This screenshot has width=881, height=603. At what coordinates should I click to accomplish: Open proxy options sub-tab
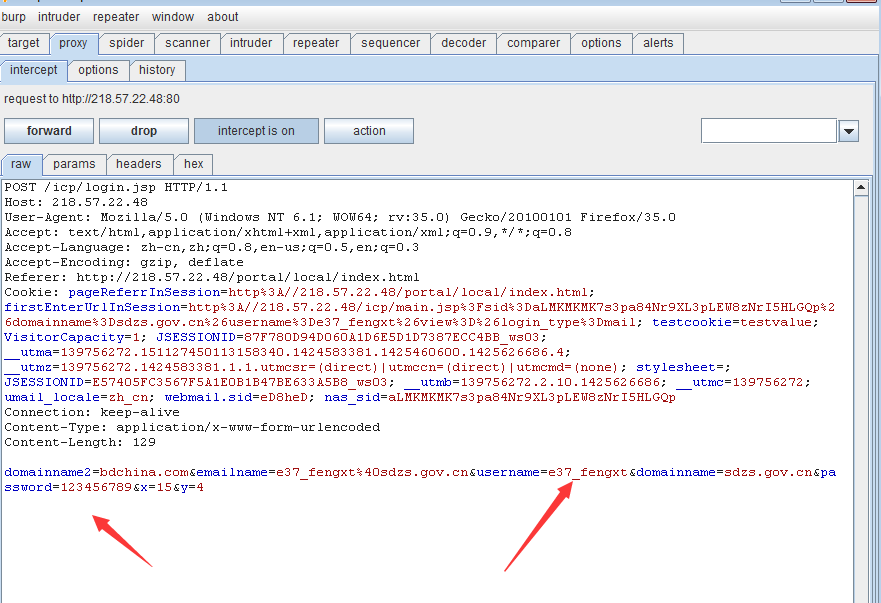click(98, 70)
